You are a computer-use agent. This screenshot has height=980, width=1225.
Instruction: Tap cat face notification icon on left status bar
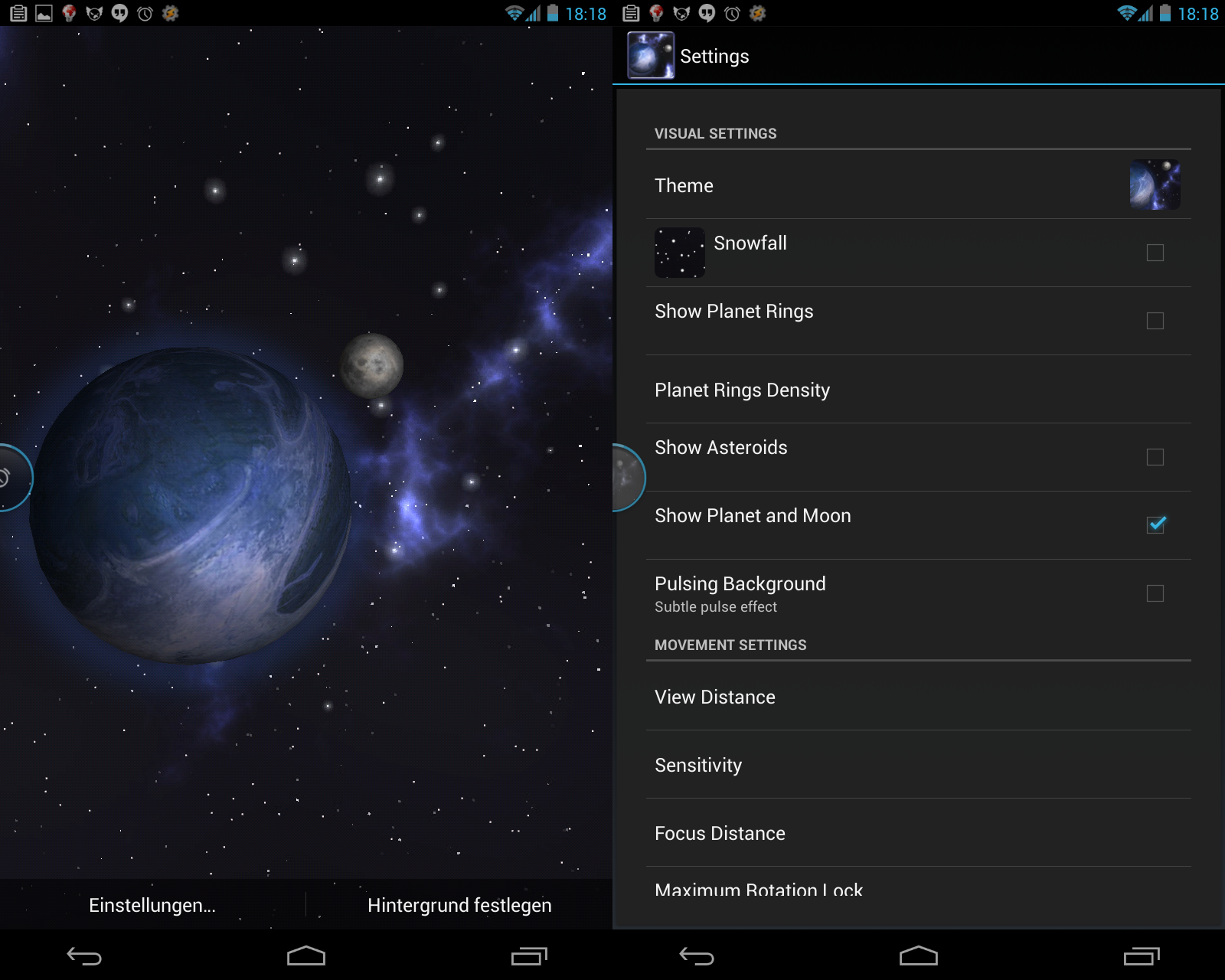tap(94, 13)
